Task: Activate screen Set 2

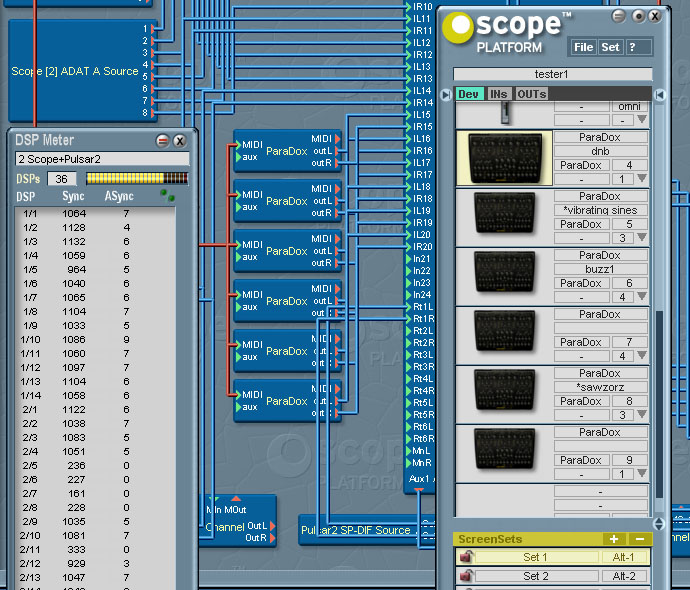Action: 536,576
